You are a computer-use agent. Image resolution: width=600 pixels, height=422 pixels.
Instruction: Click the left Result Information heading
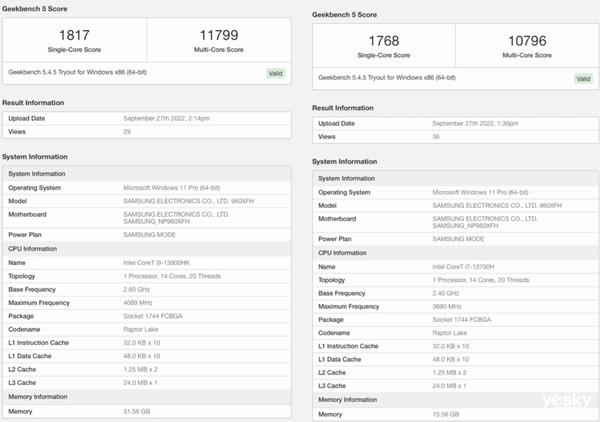(35, 102)
